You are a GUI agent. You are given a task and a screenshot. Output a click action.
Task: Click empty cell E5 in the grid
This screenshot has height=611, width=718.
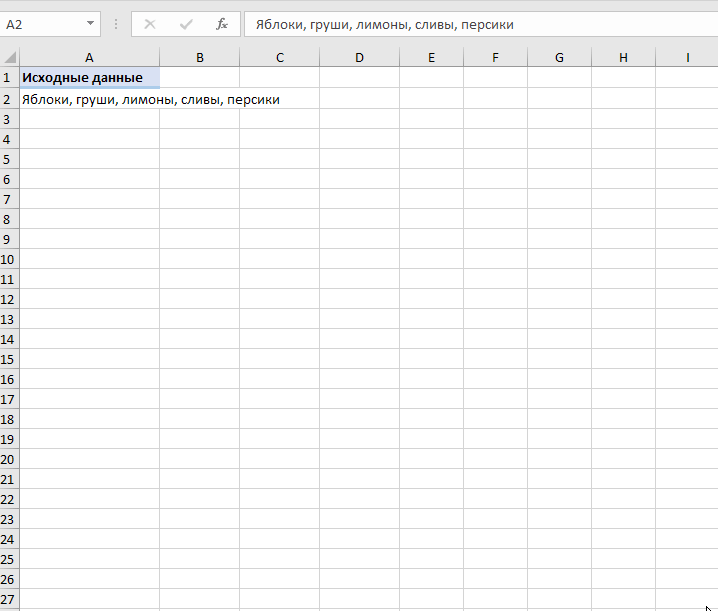pyautogui.click(x=431, y=159)
